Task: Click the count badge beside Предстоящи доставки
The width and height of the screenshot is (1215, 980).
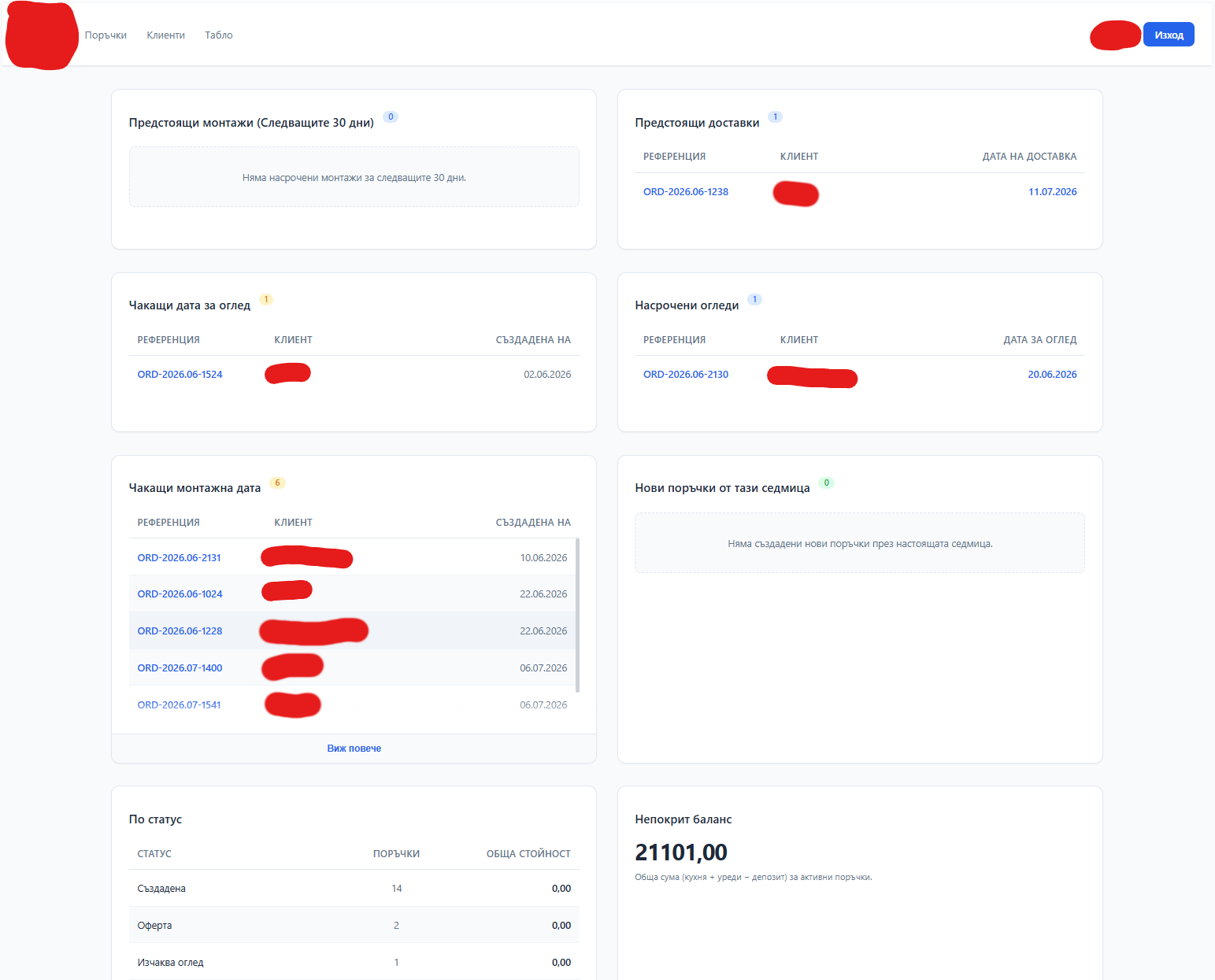Action: (776, 116)
